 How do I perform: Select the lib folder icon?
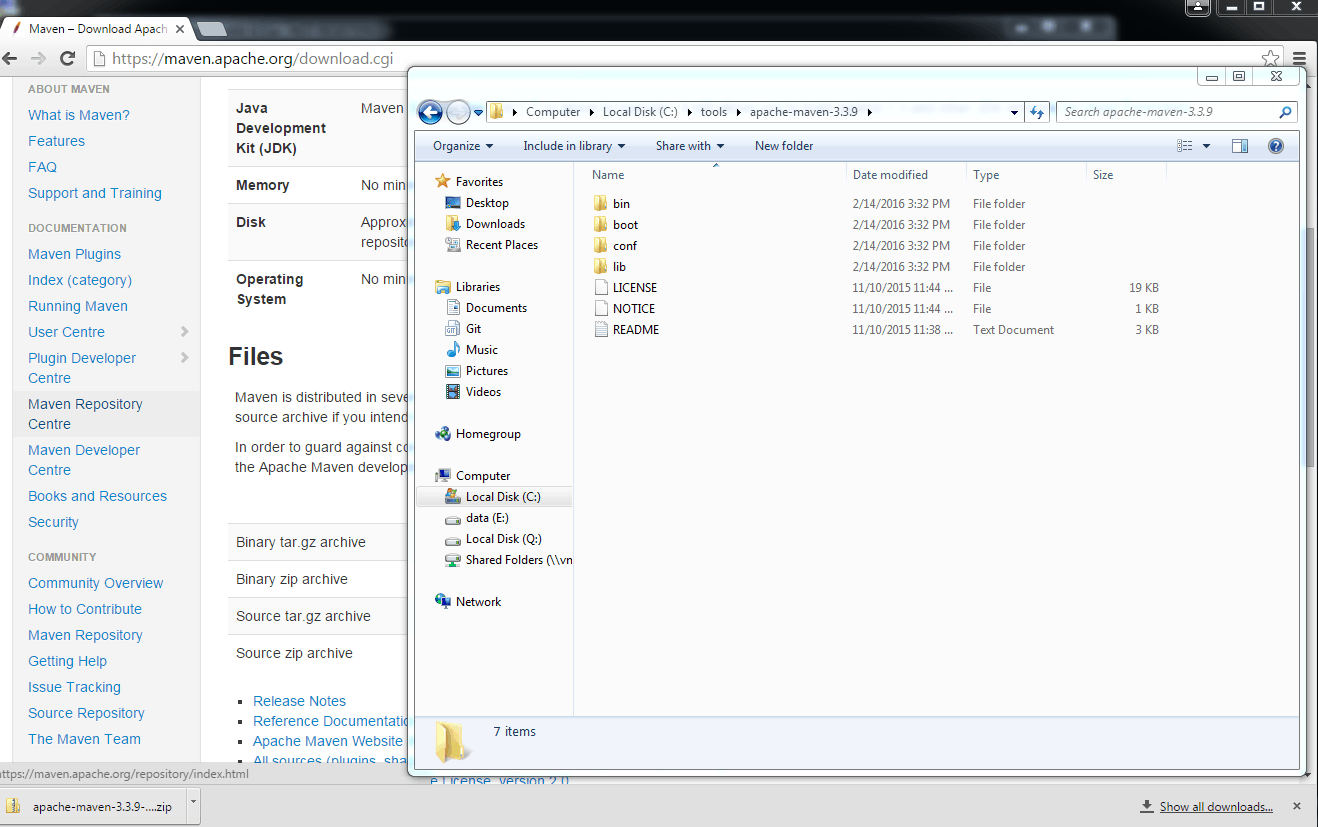(x=600, y=266)
